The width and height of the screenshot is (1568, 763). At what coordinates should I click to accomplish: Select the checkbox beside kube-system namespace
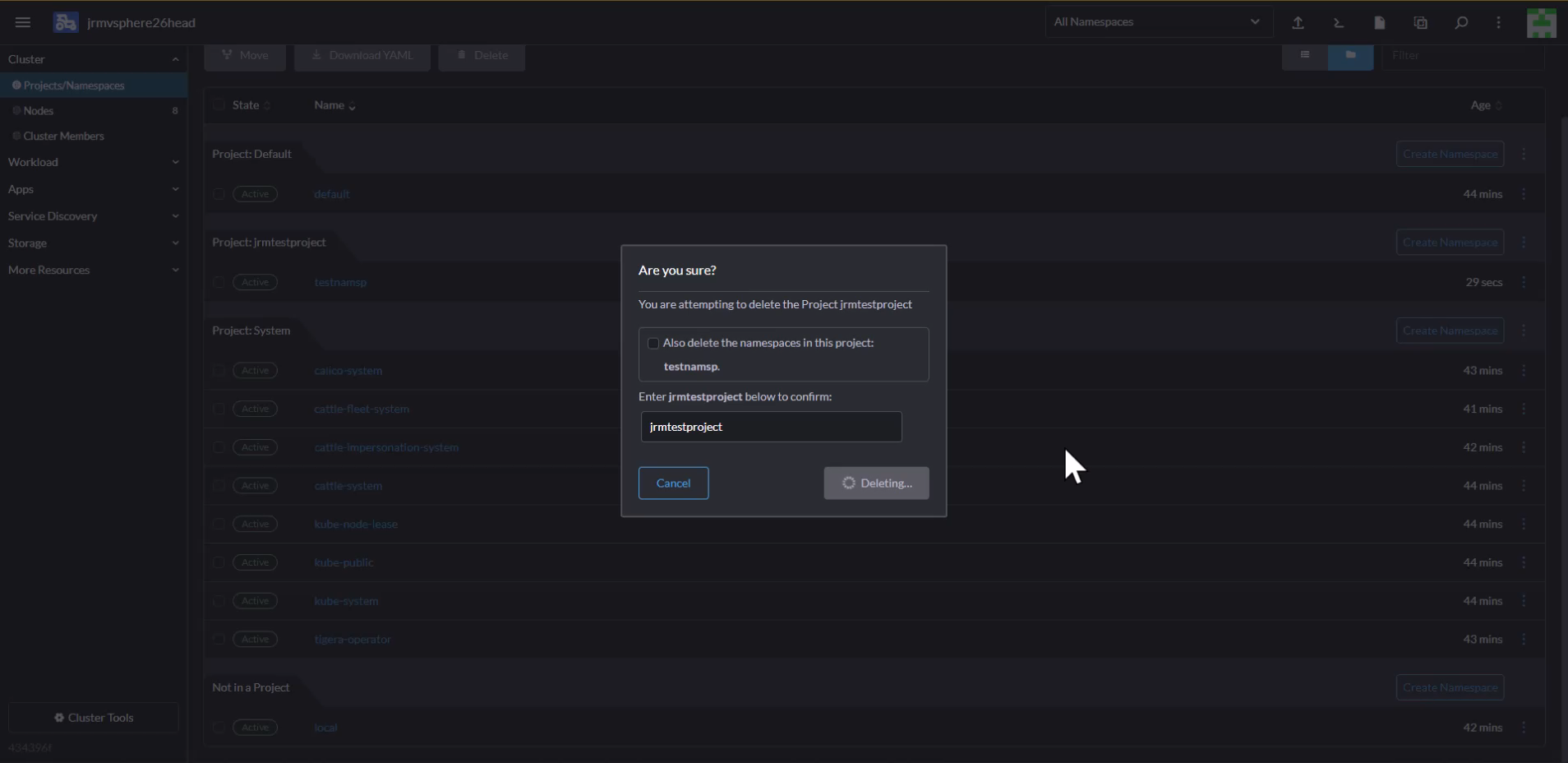[x=219, y=601]
